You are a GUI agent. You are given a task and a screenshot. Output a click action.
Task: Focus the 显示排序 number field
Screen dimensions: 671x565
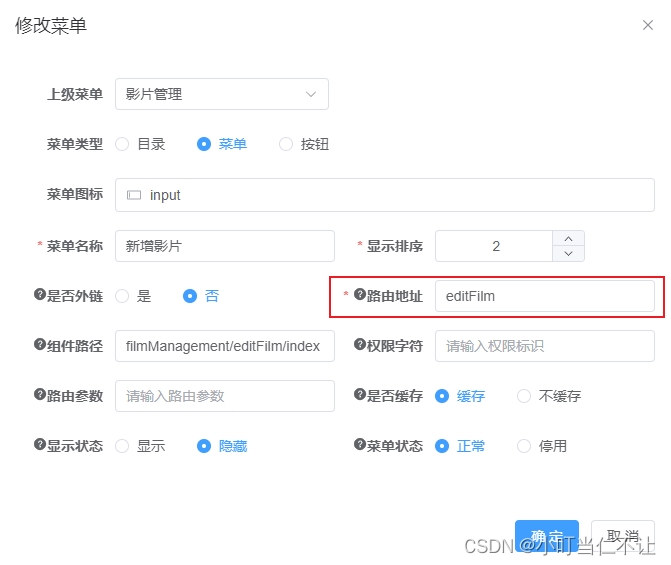[494, 246]
